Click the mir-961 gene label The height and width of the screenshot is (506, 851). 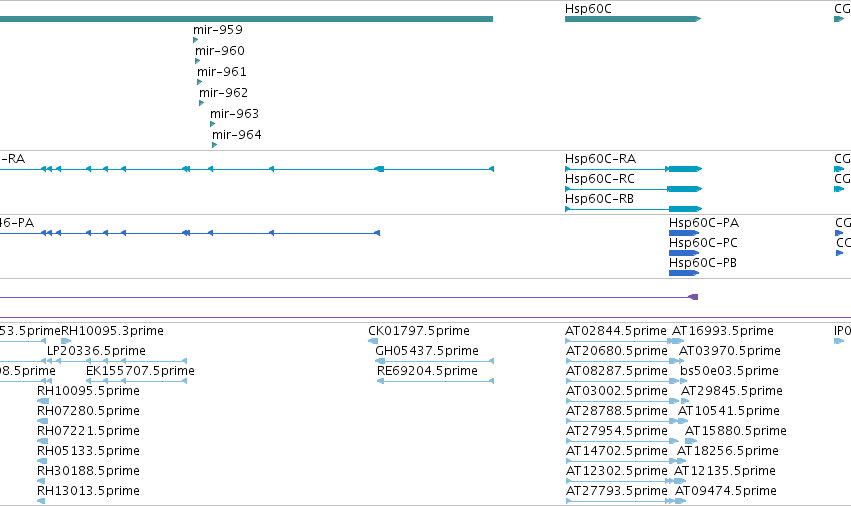221,72
